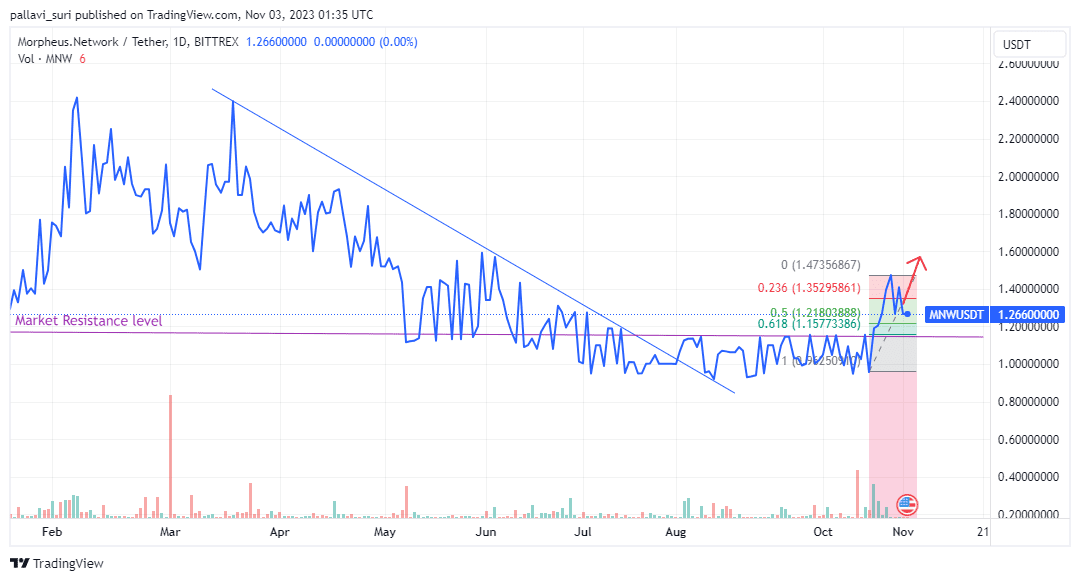Screen dimensions: 1080x581
Task: Click the MNWUSDT price label tag
Action: coord(956,314)
